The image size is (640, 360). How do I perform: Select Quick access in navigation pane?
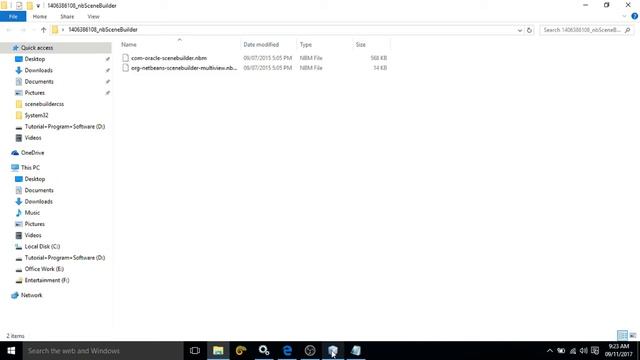pos(37,48)
